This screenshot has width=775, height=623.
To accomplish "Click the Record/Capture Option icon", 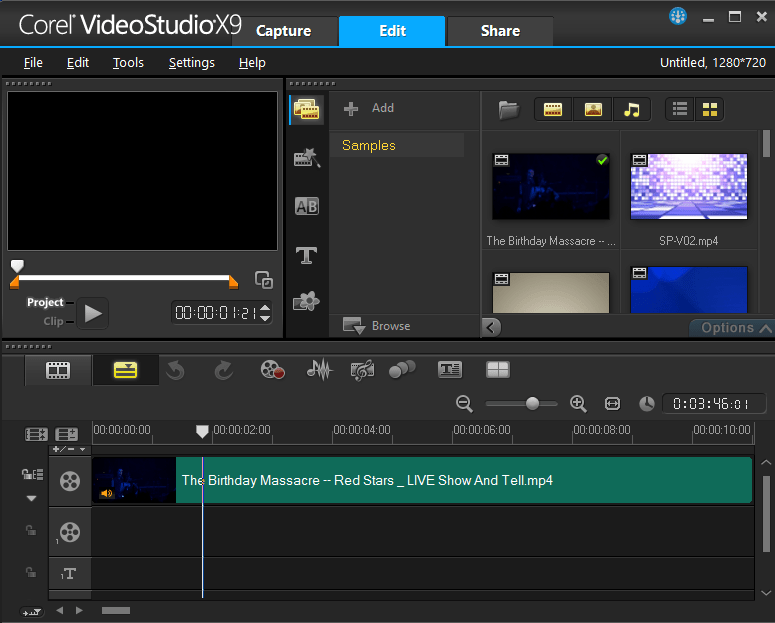I will pyautogui.click(x=272, y=369).
